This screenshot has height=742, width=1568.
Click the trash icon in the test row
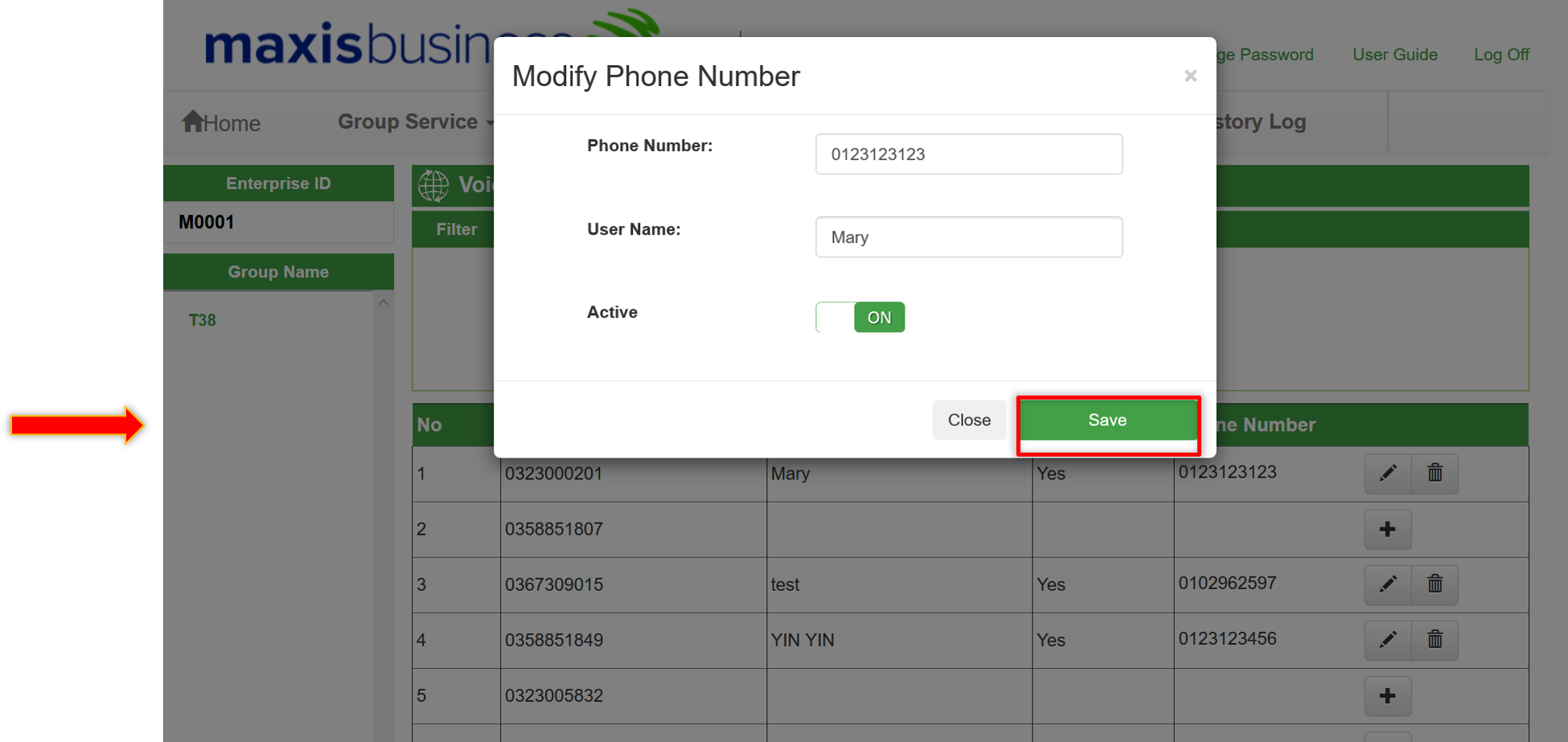click(x=1435, y=584)
